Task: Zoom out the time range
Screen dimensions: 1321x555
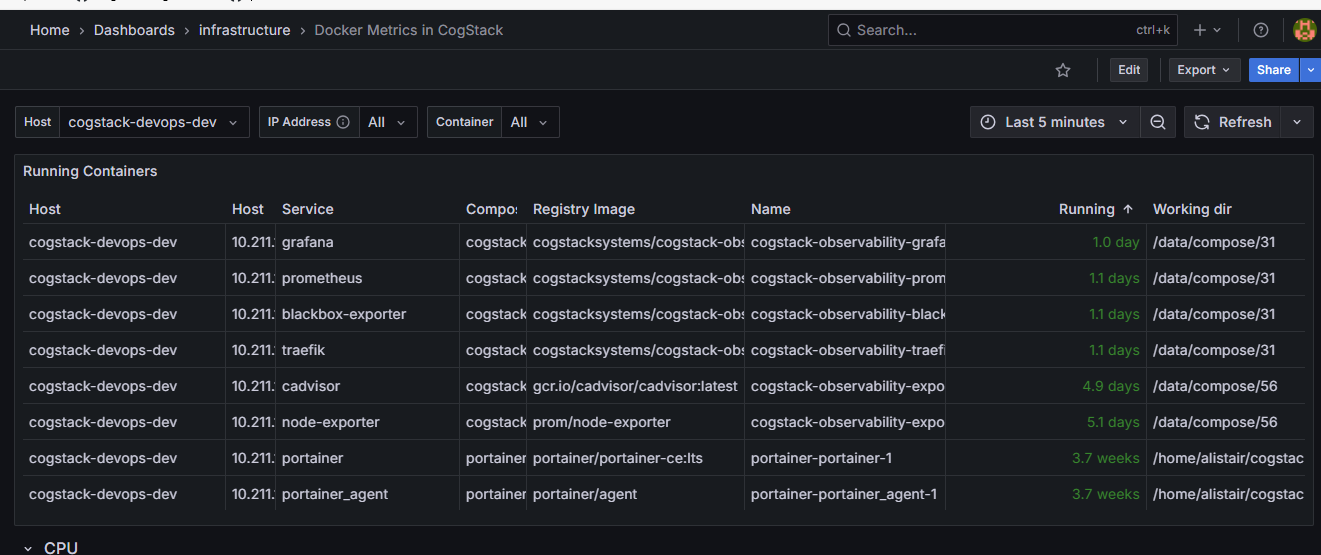Action: [x=1158, y=122]
